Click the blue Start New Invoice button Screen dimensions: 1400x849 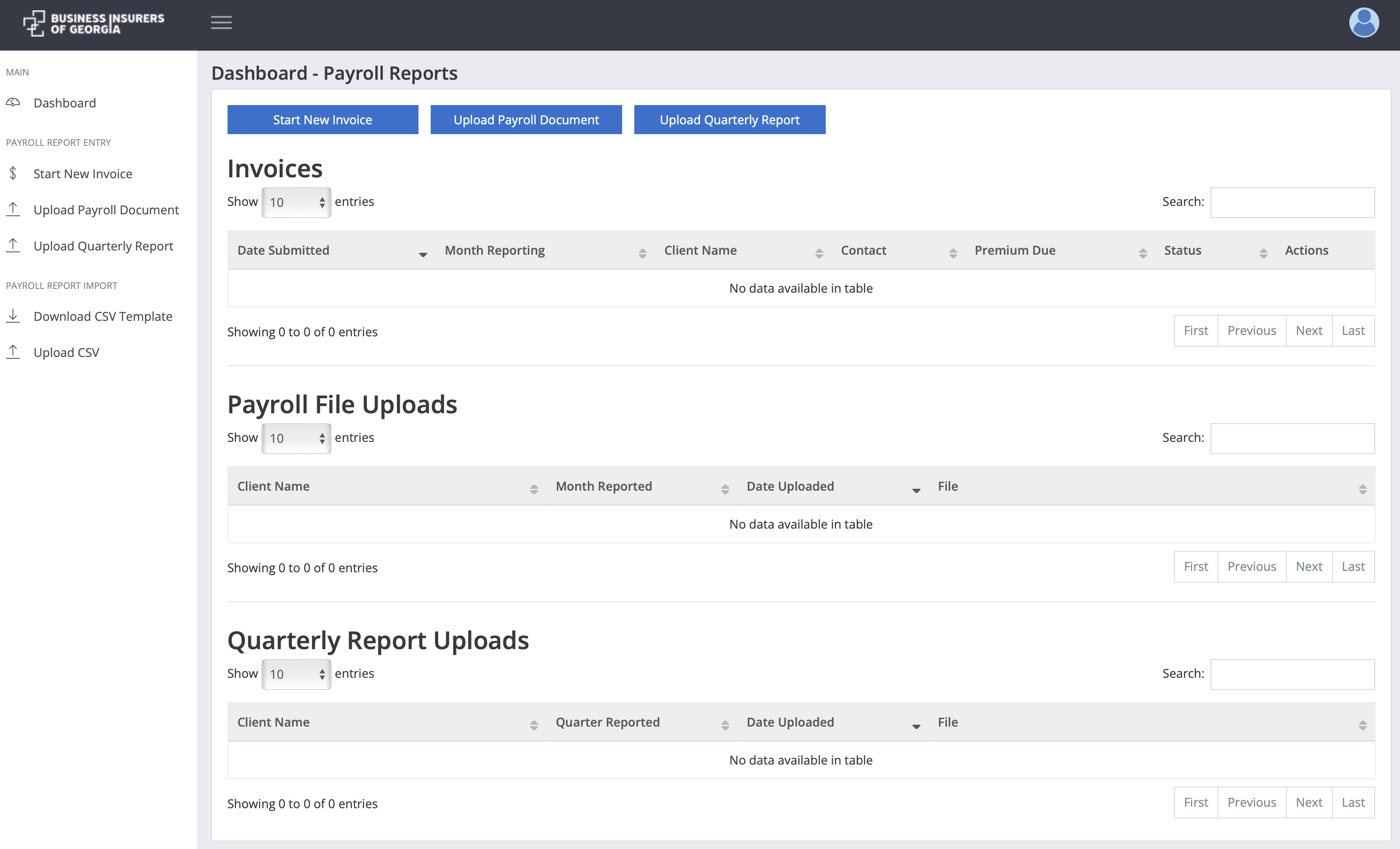323,119
